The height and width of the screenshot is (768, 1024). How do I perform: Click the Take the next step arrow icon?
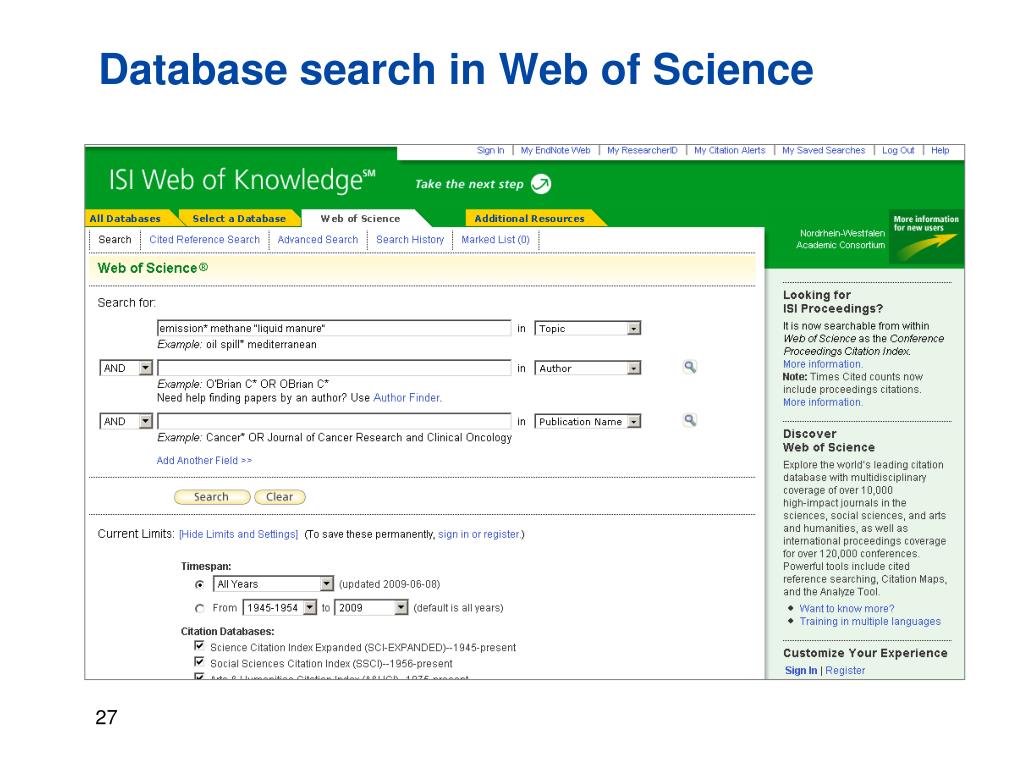tap(541, 184)
